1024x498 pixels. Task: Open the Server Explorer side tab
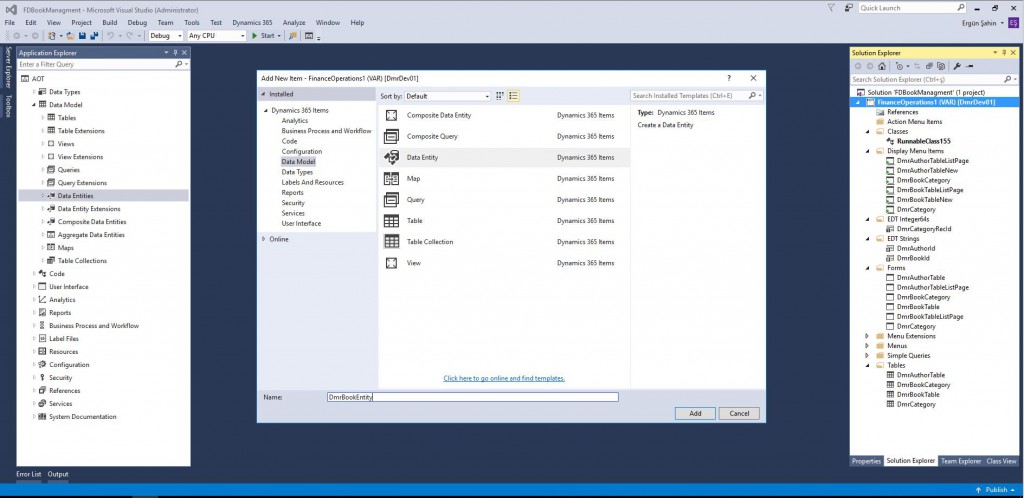8,69
